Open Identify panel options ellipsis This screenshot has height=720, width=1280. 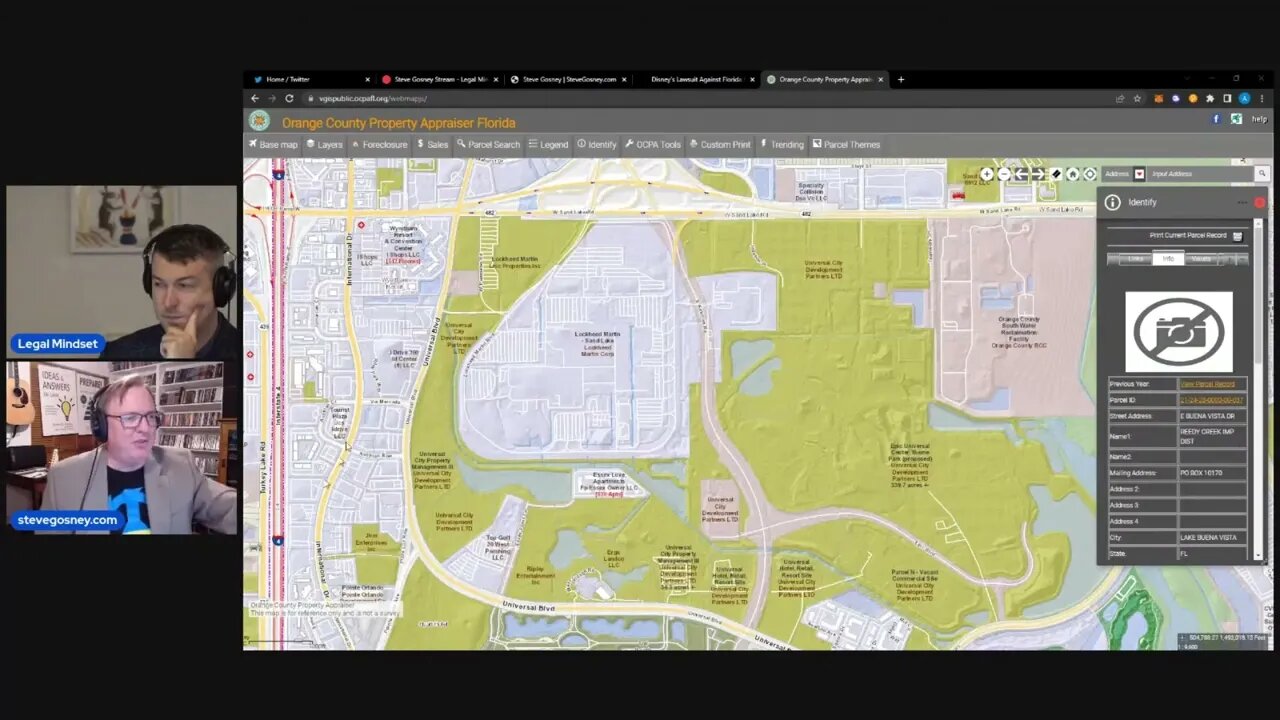coord(1242,202)
